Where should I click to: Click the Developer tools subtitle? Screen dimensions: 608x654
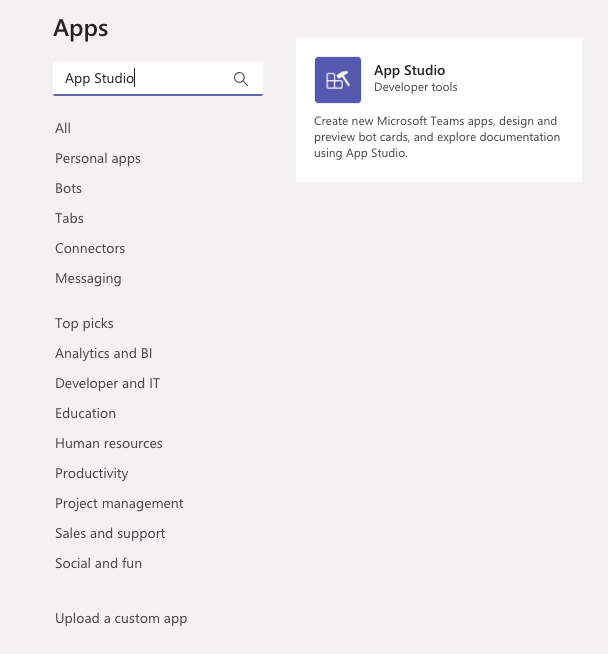click(416, 87)
